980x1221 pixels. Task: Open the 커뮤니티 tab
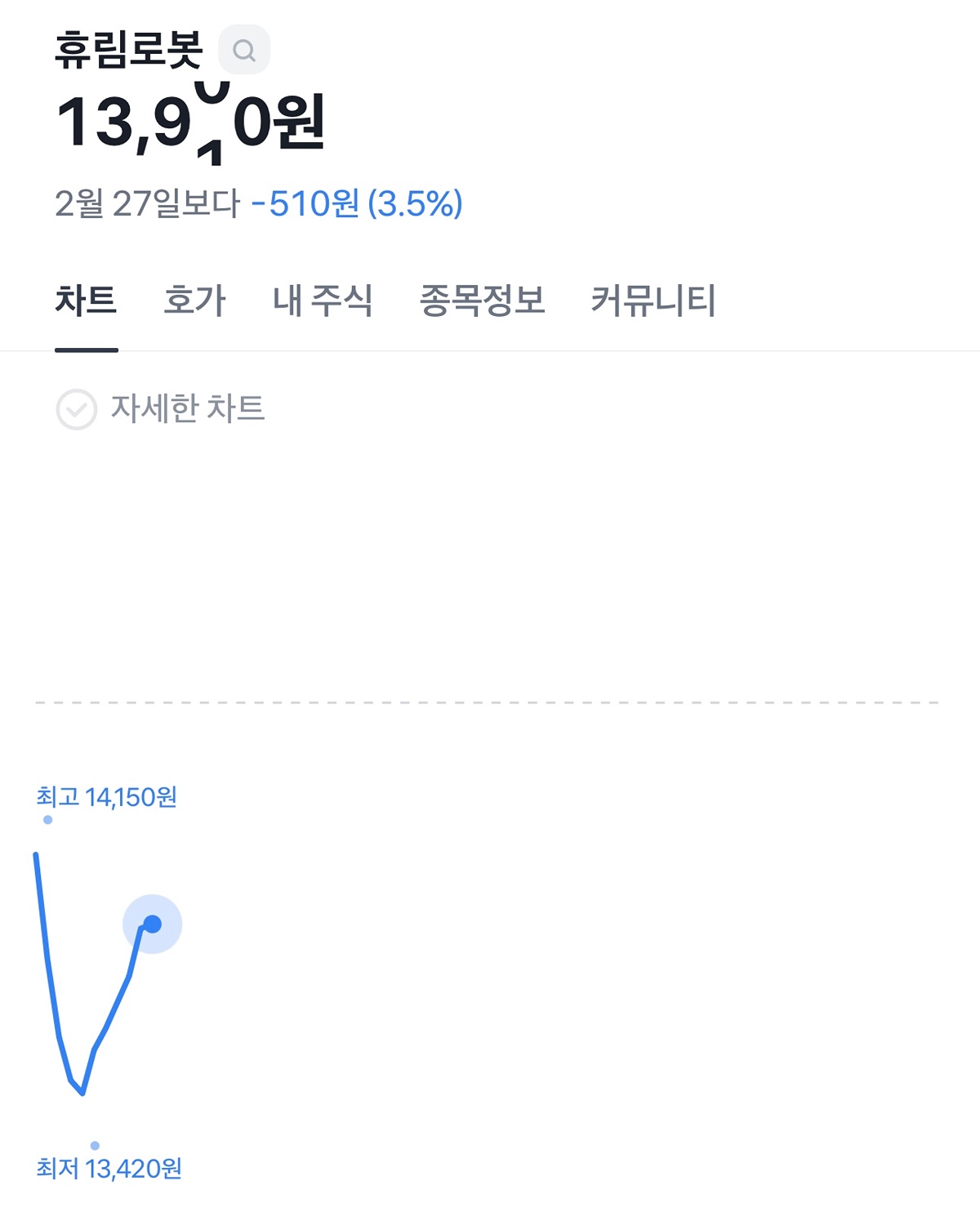click(653, 300)
